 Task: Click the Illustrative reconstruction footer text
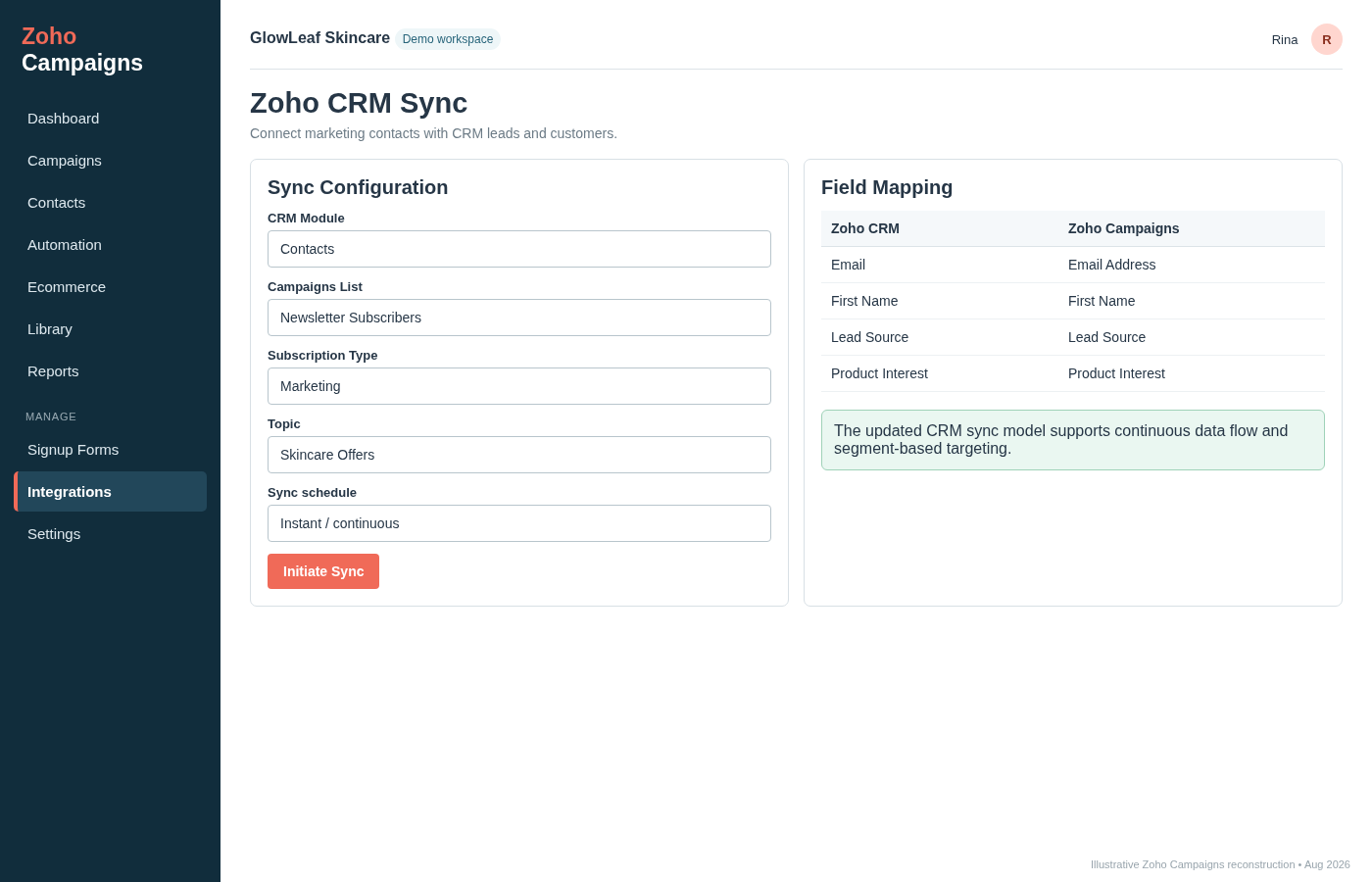(1220, 864)
